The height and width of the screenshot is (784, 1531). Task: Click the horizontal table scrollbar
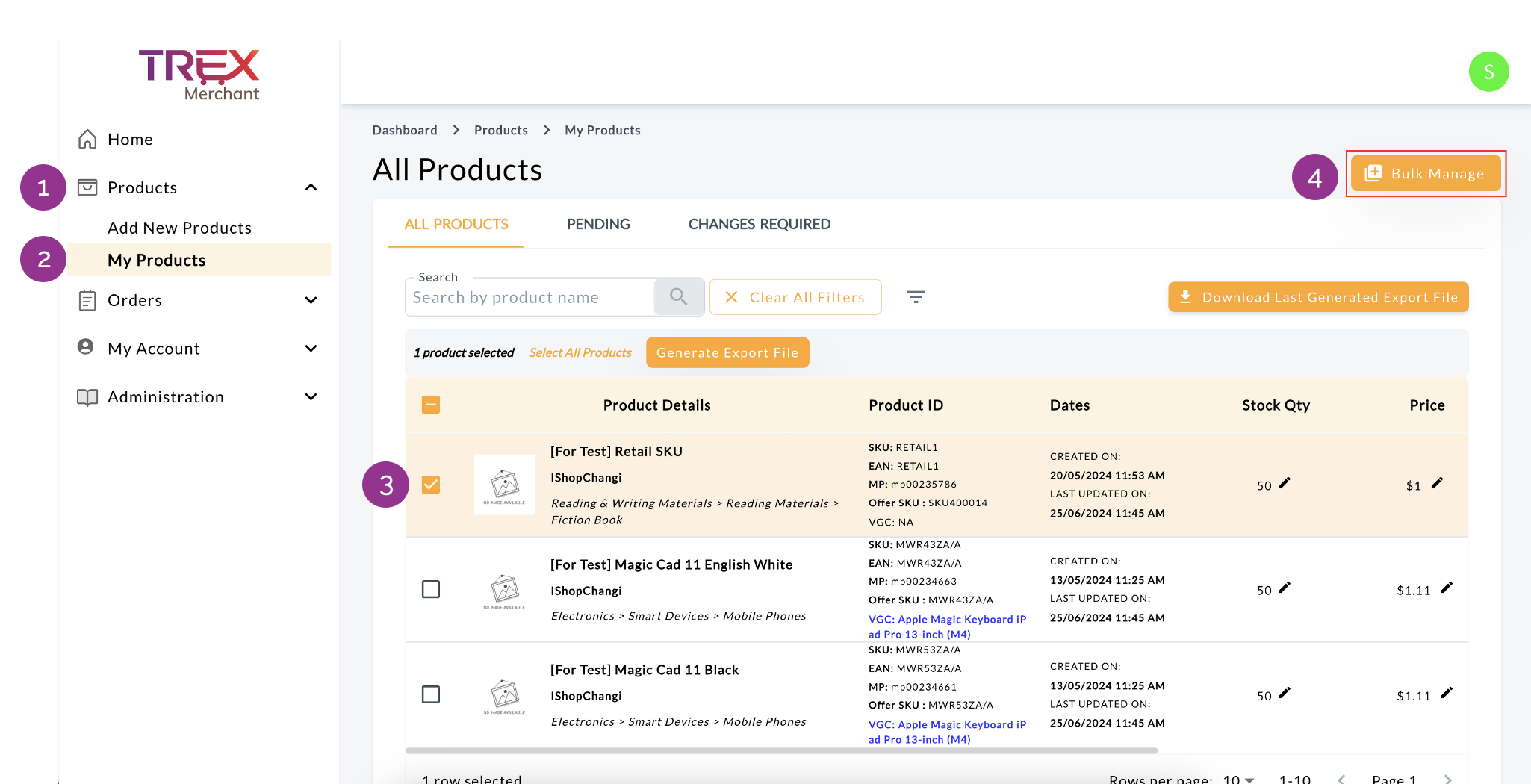tap(780, 750)
